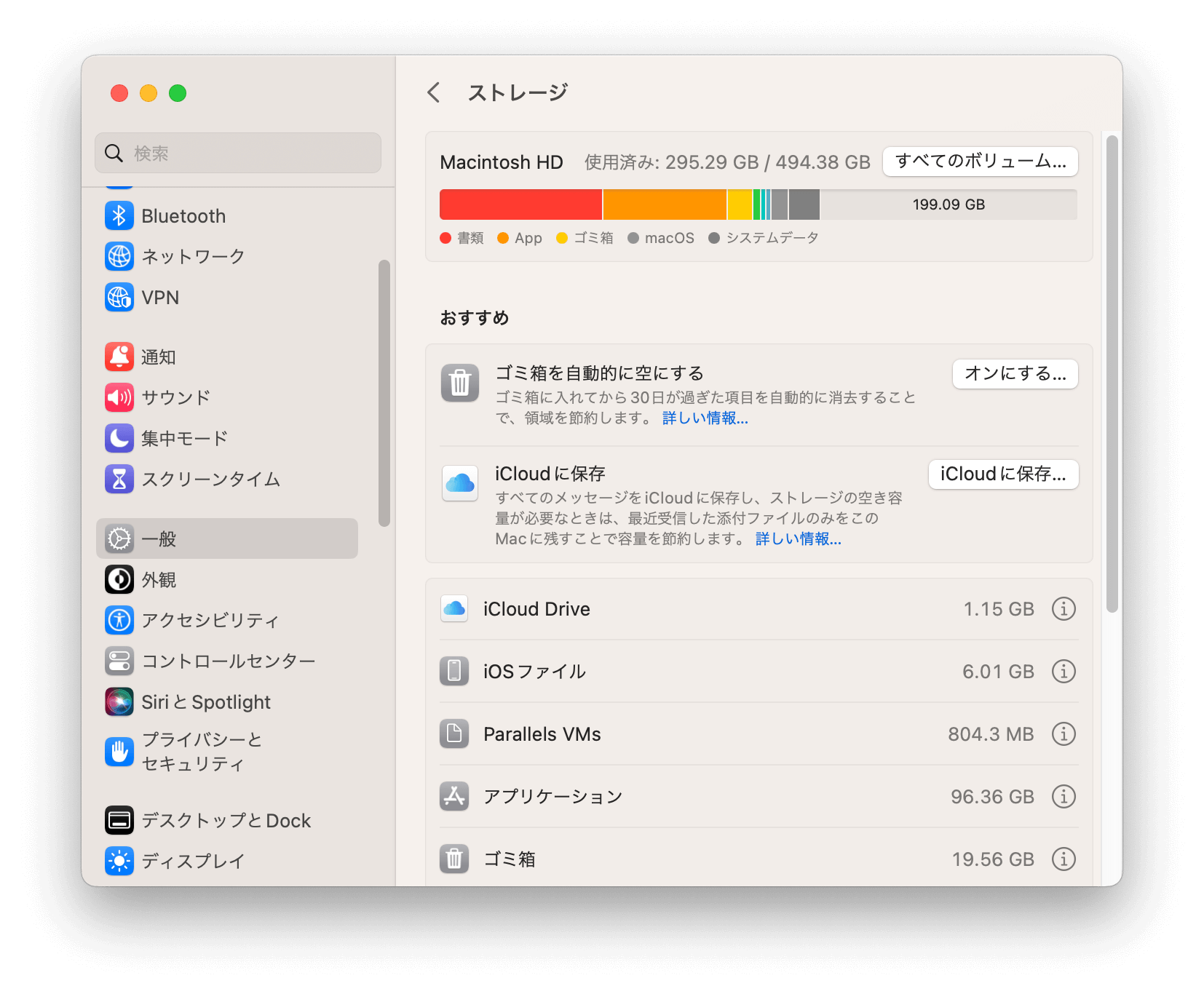Viewport: 1204px width, 994px height.
Task: Click the アプリケーション row label
Action: pyautogui.click(x=553, y=797)
